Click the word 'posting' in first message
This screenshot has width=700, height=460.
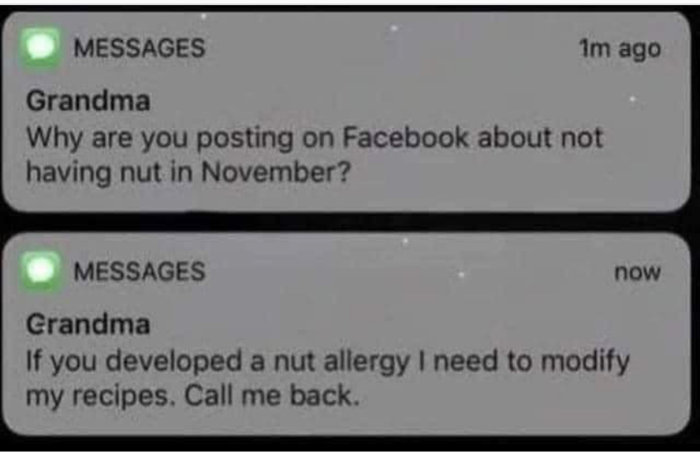point(245,139)
